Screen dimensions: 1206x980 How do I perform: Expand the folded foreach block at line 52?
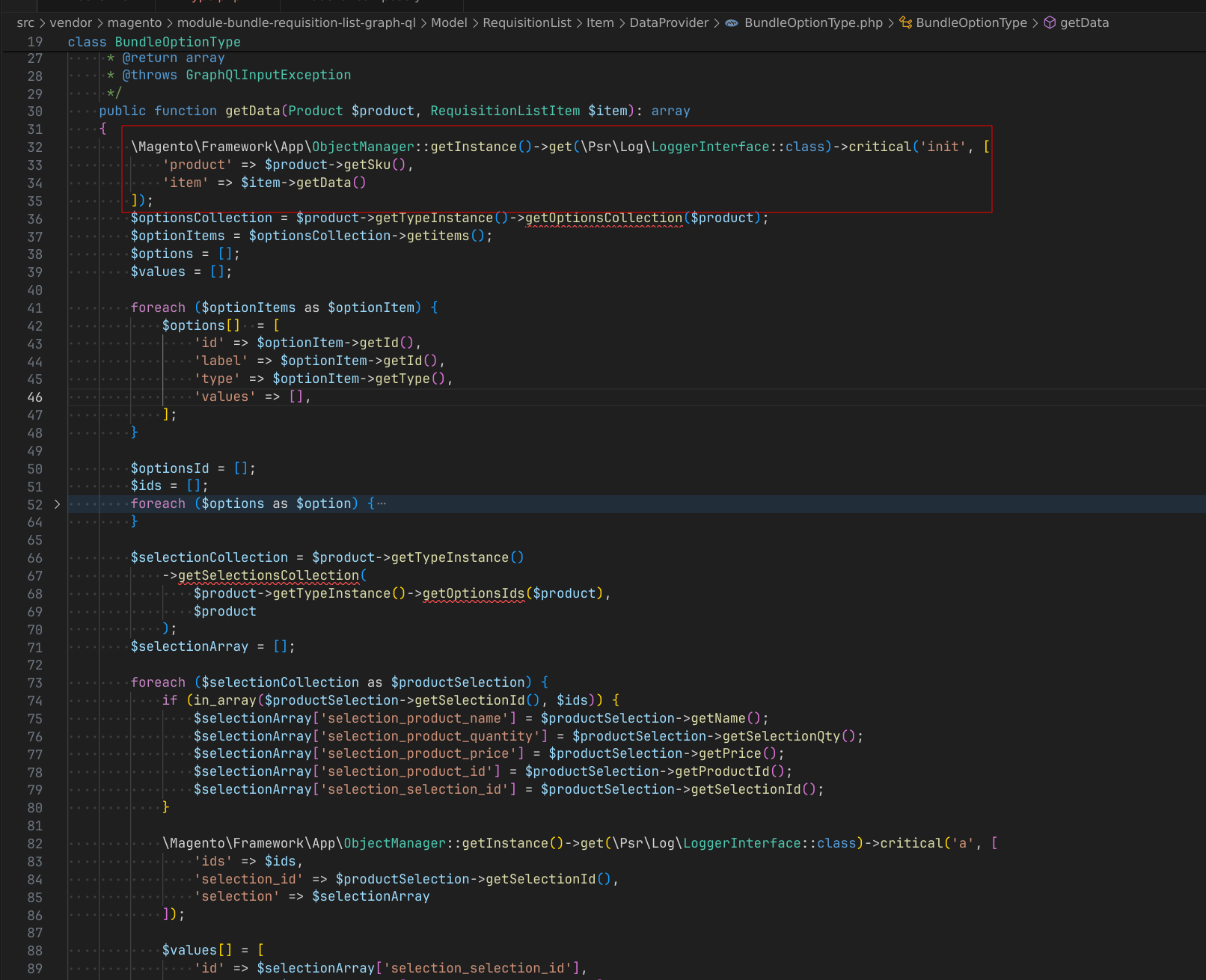57,504
